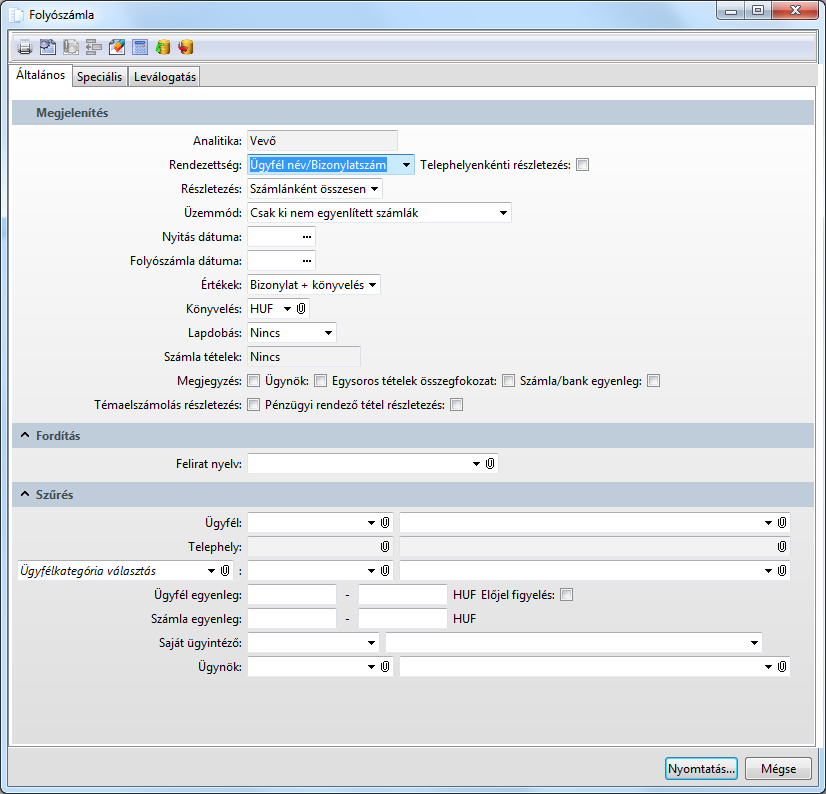826x794 pixels.
Task: Click the paperclip icon beside Felirat nyelv
Action: [490, 464]
